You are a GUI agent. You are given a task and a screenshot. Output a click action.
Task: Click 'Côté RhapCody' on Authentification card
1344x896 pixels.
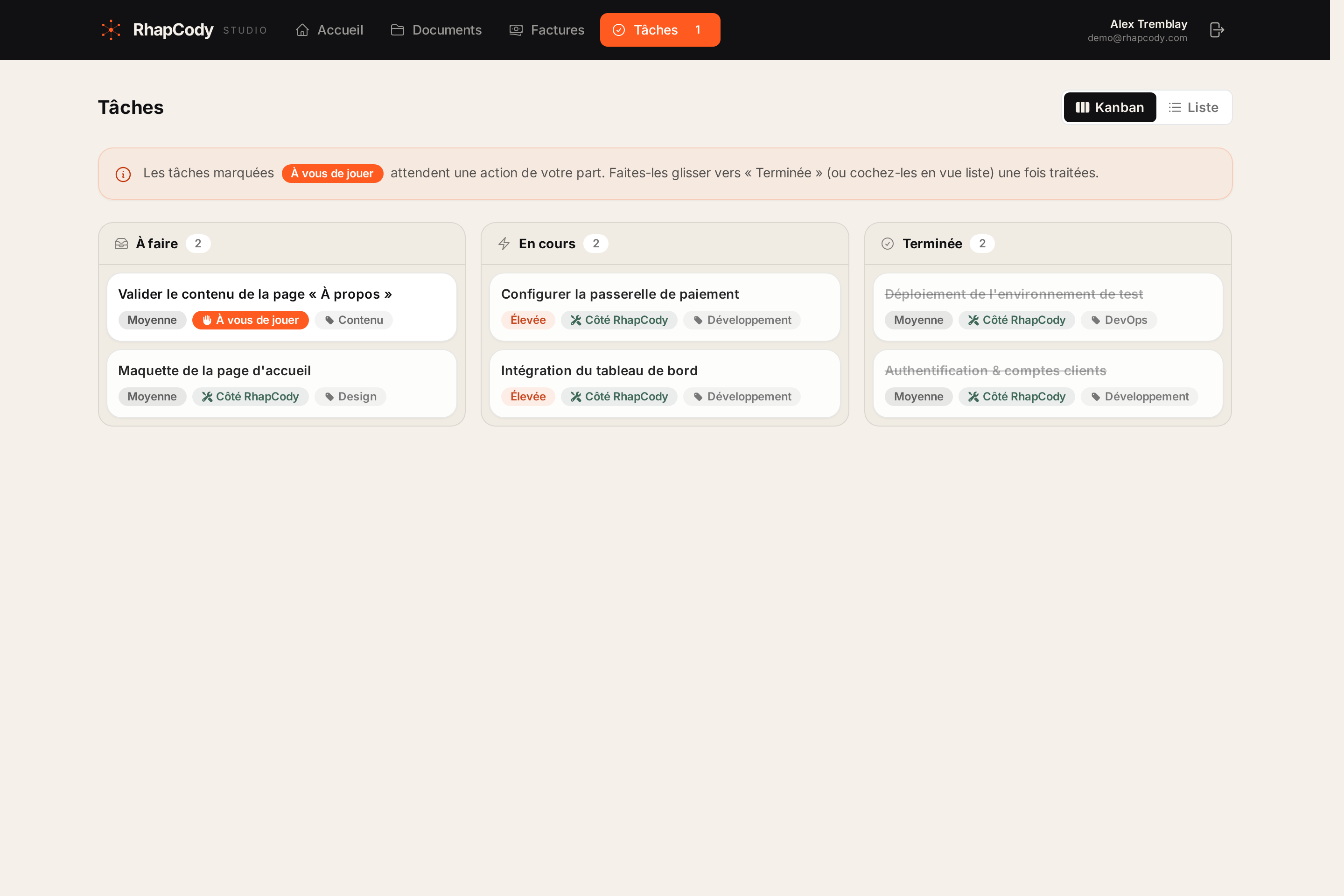tap(1016, 397)
